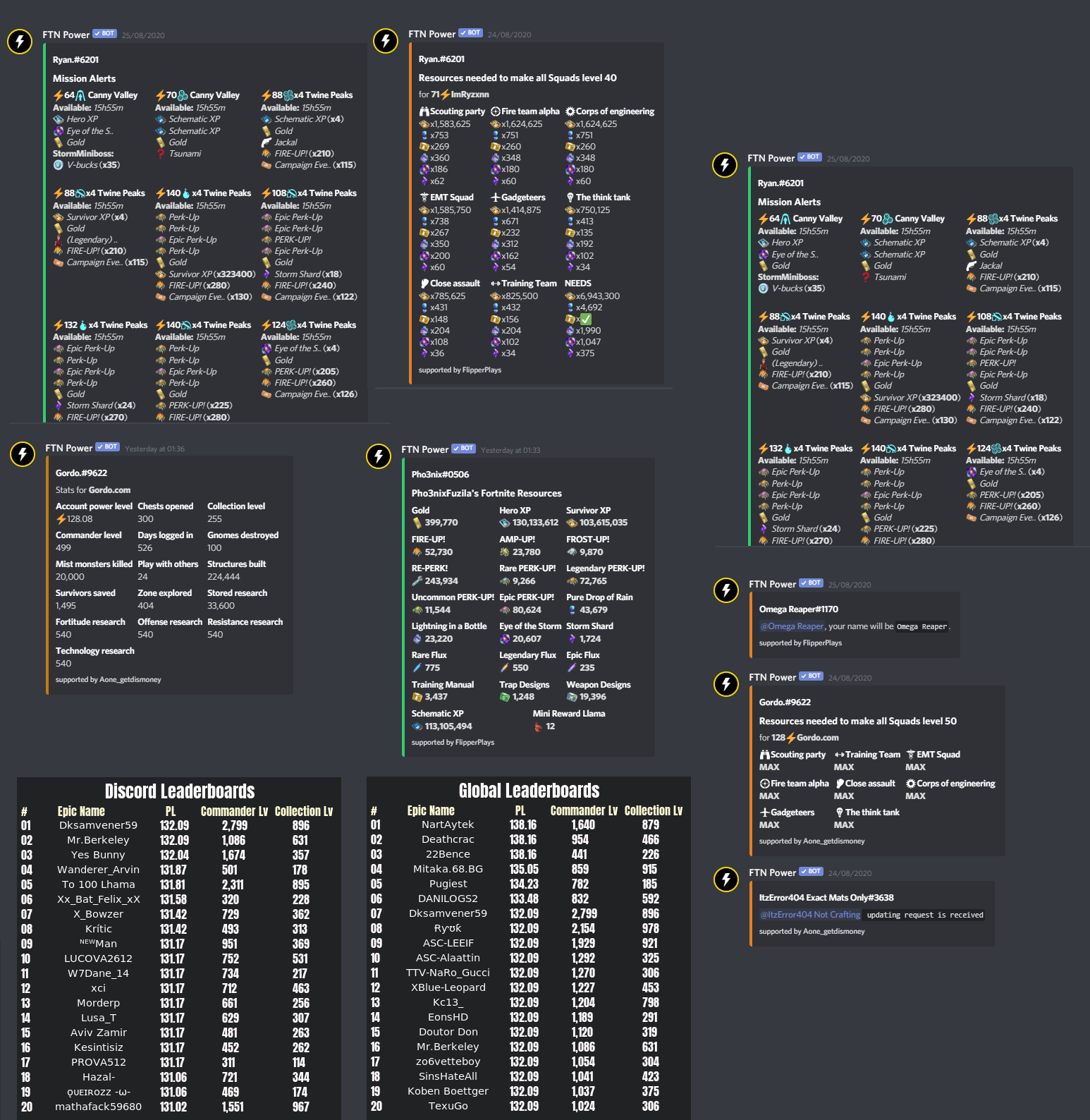Click 'Global Leaderboards' heading

pyautogui.click(x=529, y=791)
